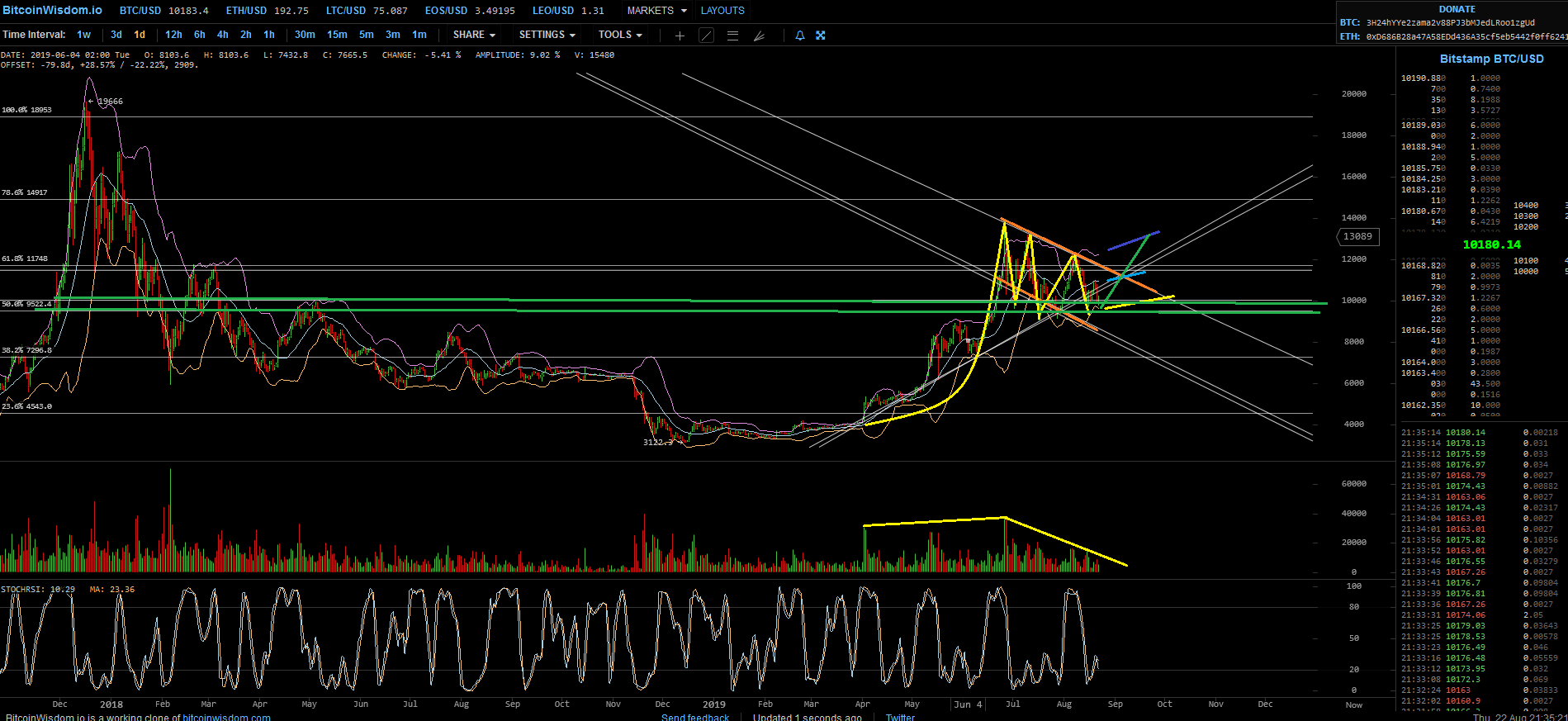This screenshot has height=721, width=1568.
Task: Select the BTC donation address text
Action: coord(1451,22)
